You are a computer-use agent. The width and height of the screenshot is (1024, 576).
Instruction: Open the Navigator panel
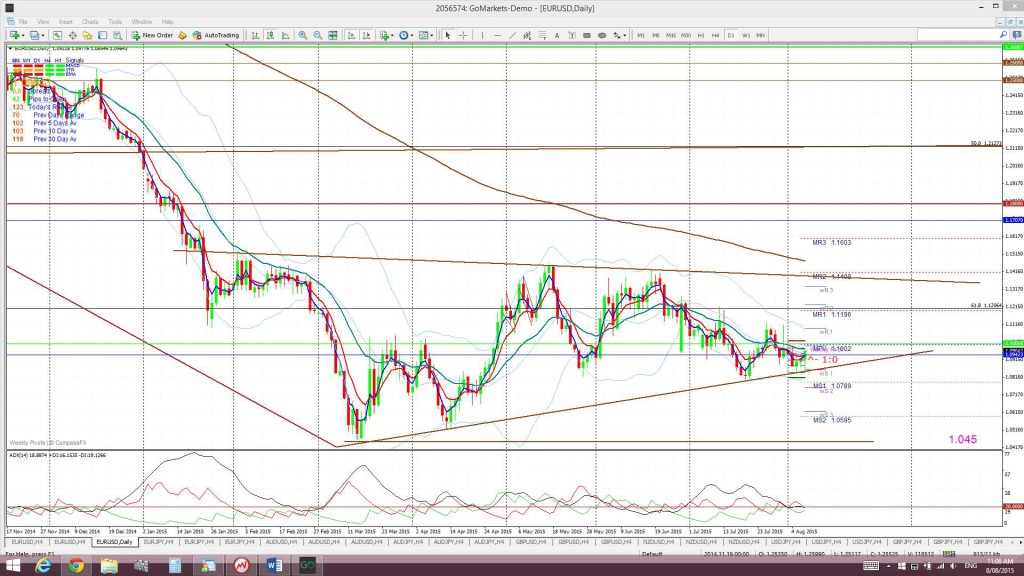point(87,35)
